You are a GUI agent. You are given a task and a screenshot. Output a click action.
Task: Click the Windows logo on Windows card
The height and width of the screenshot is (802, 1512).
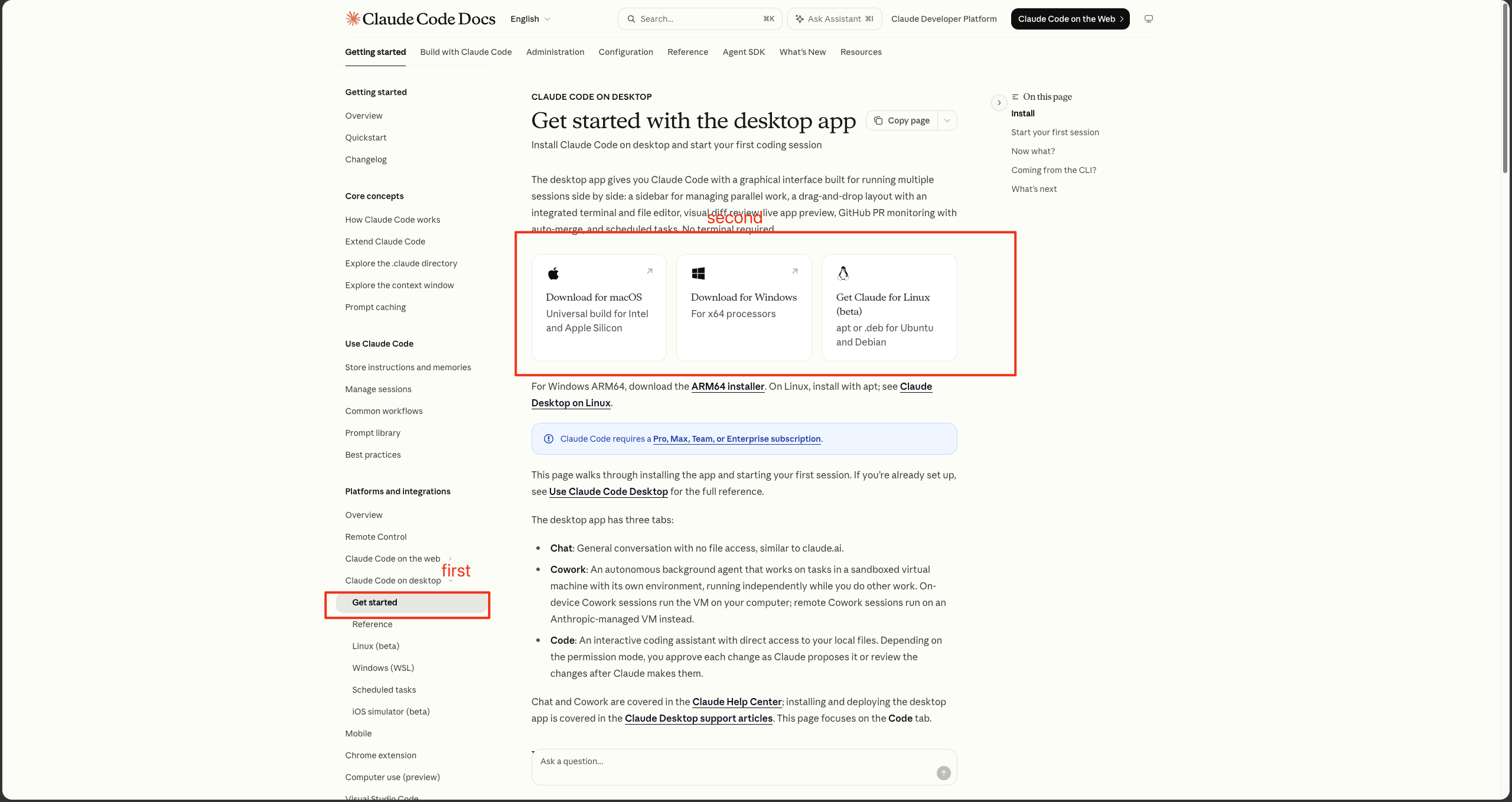tap(698, 273)
